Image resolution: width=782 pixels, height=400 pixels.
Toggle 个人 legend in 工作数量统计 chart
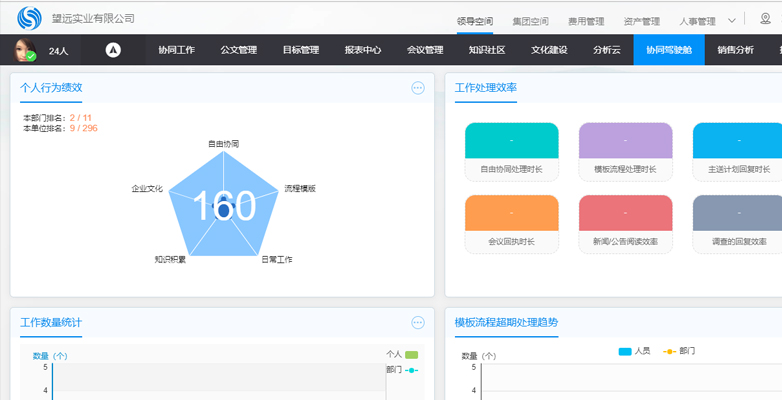[x=402, y=354]
